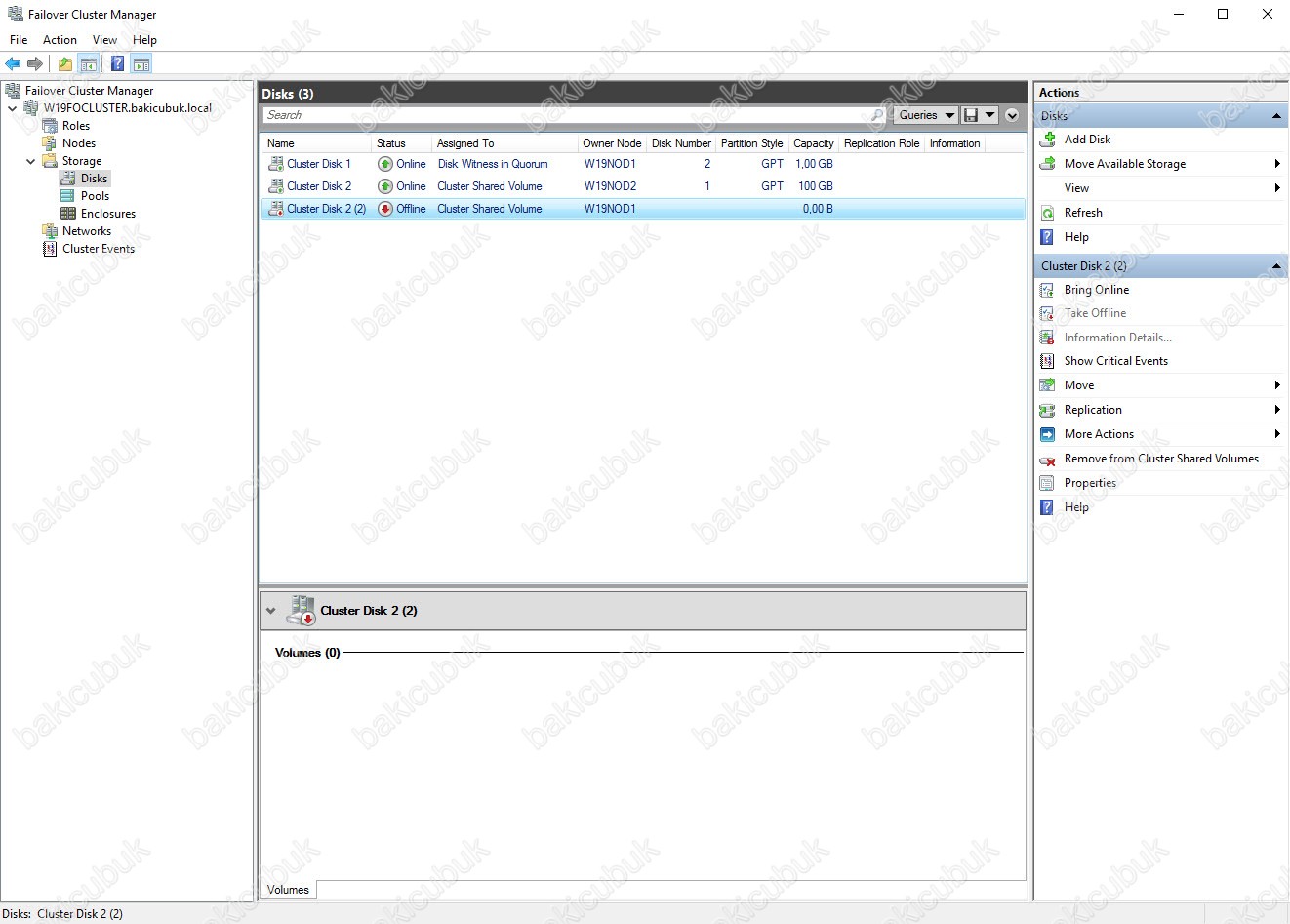Click Bring Online action
Viewport: 1290px width, 924px height.
(1097, 290)
